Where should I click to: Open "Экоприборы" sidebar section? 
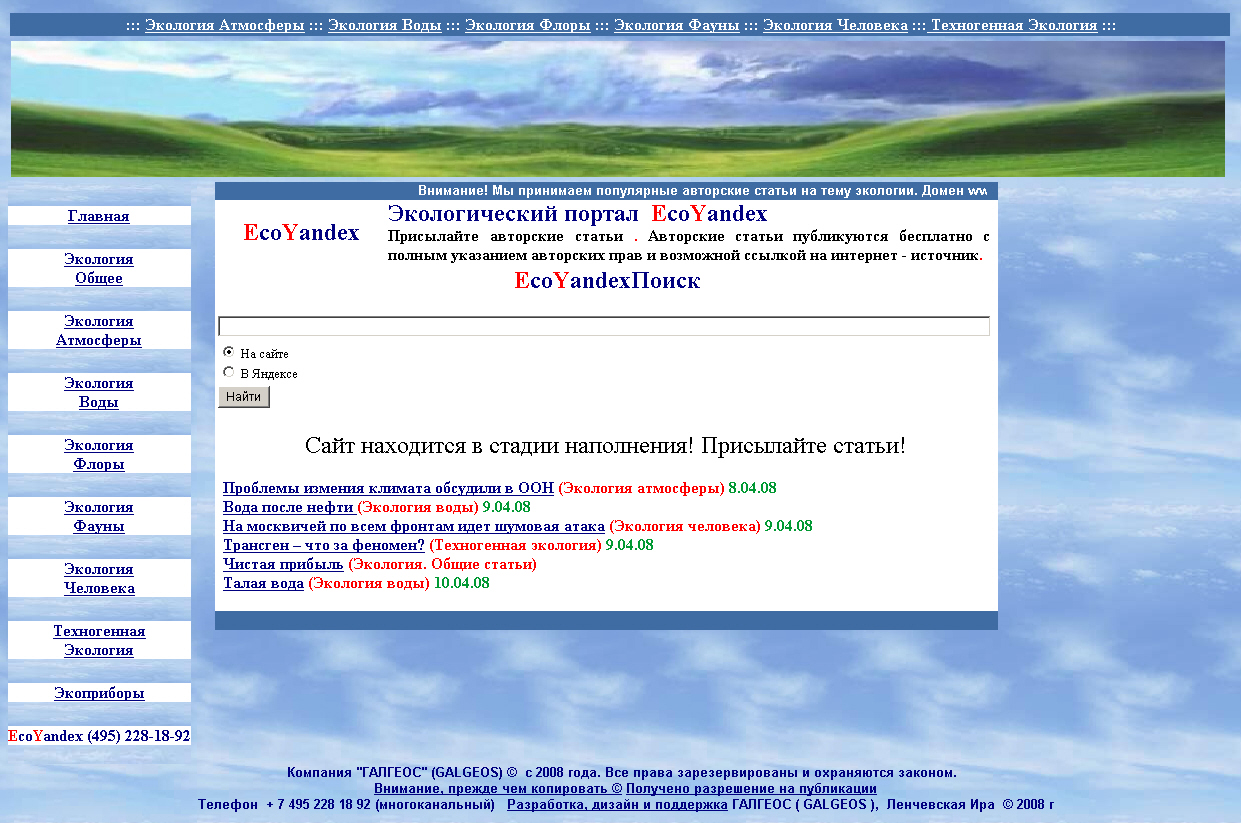click(x=99, y=692)
